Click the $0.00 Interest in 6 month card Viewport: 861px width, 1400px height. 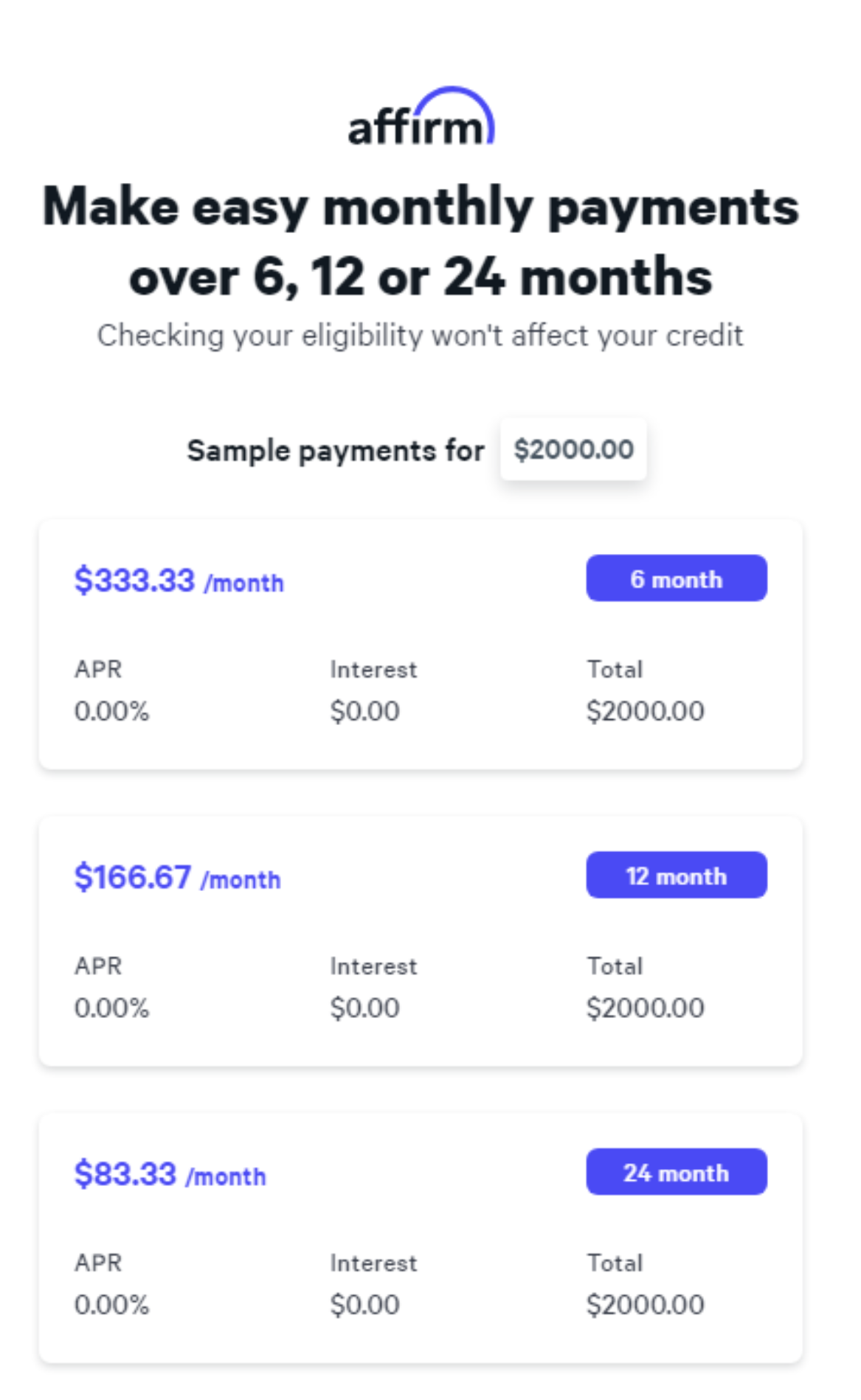(364, 711)
